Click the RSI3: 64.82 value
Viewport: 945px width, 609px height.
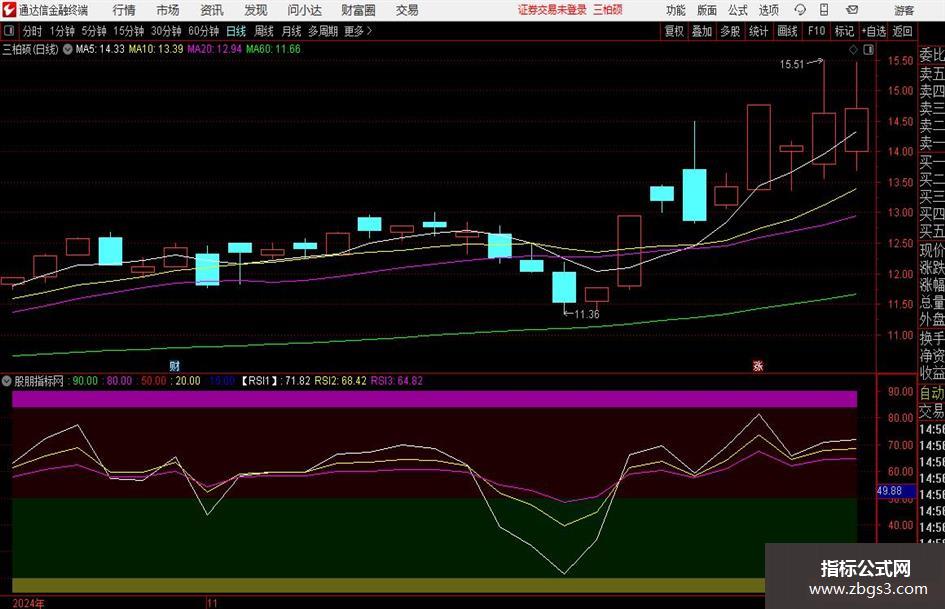click(397, 381)
